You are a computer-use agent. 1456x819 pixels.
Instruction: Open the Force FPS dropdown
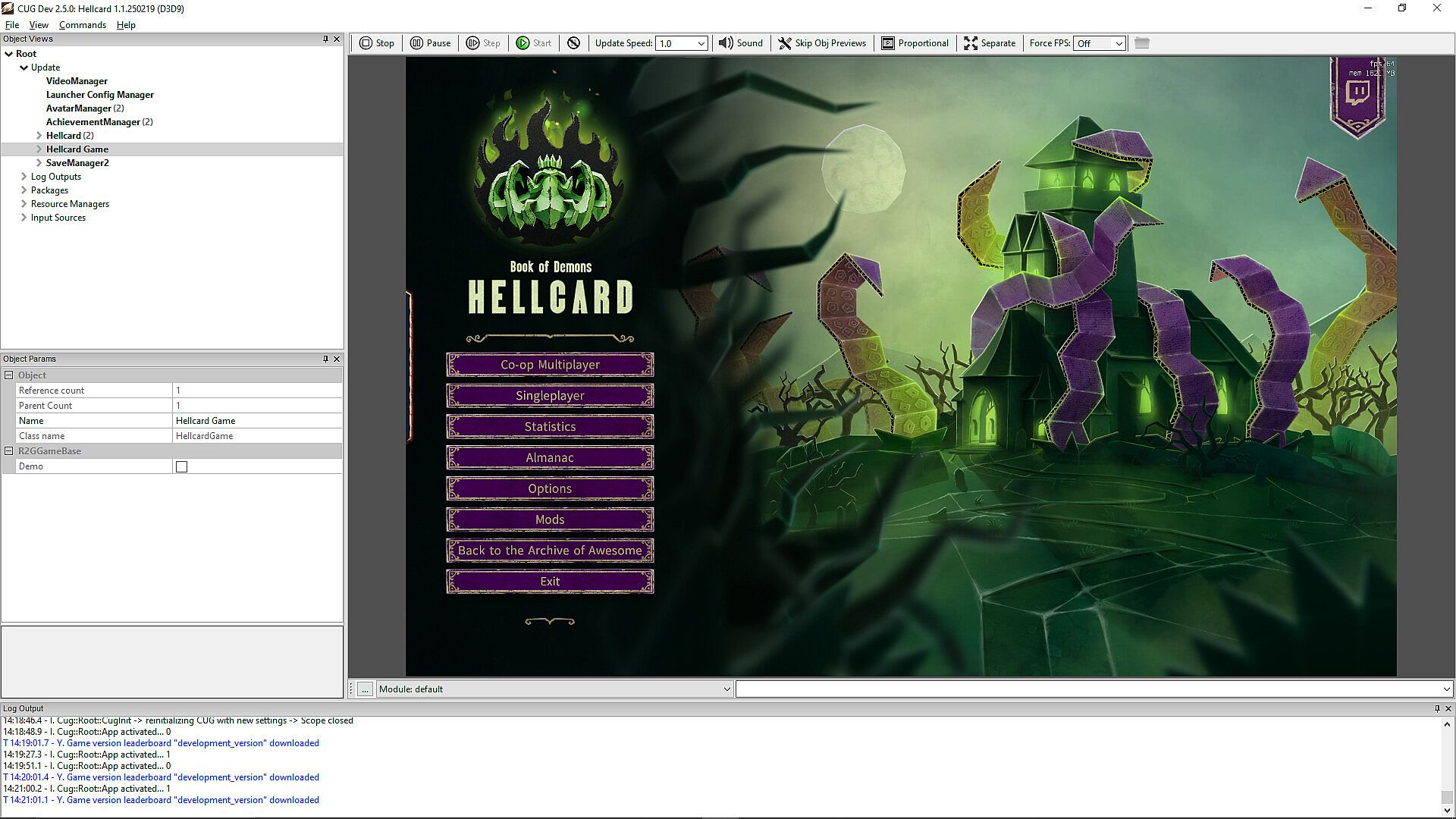point(1119,44)
